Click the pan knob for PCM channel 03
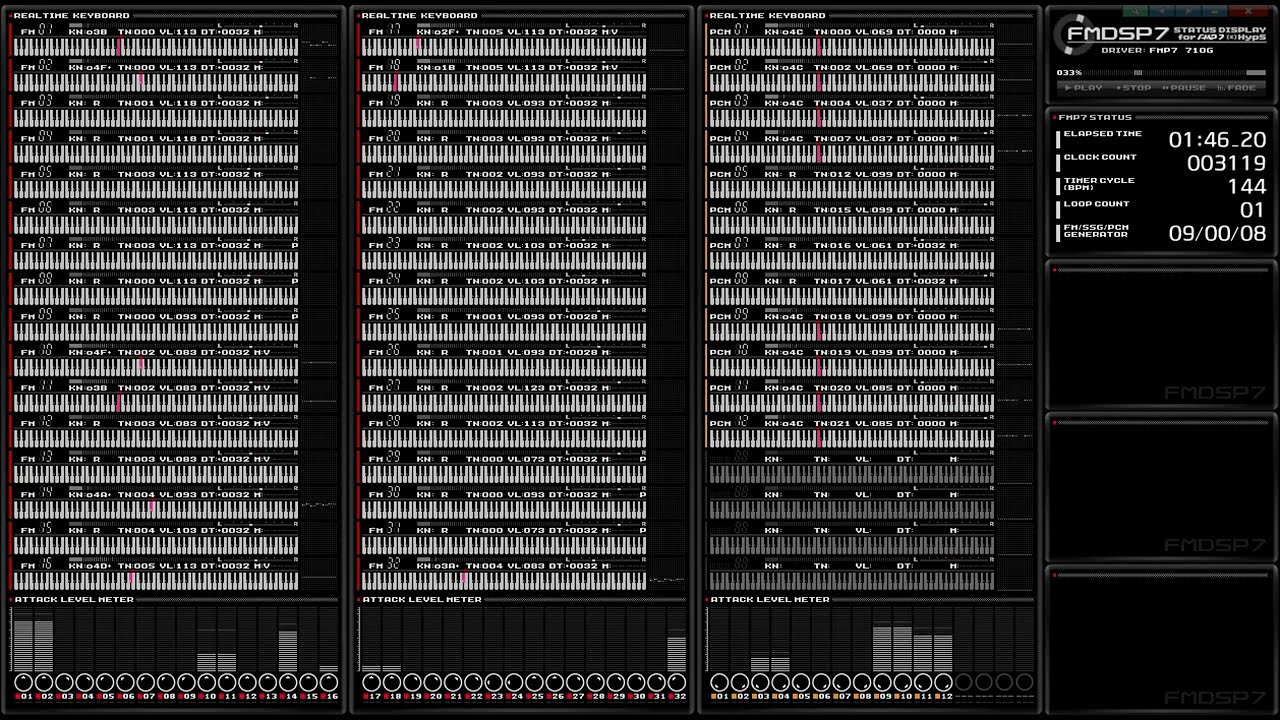 (760, 683)
